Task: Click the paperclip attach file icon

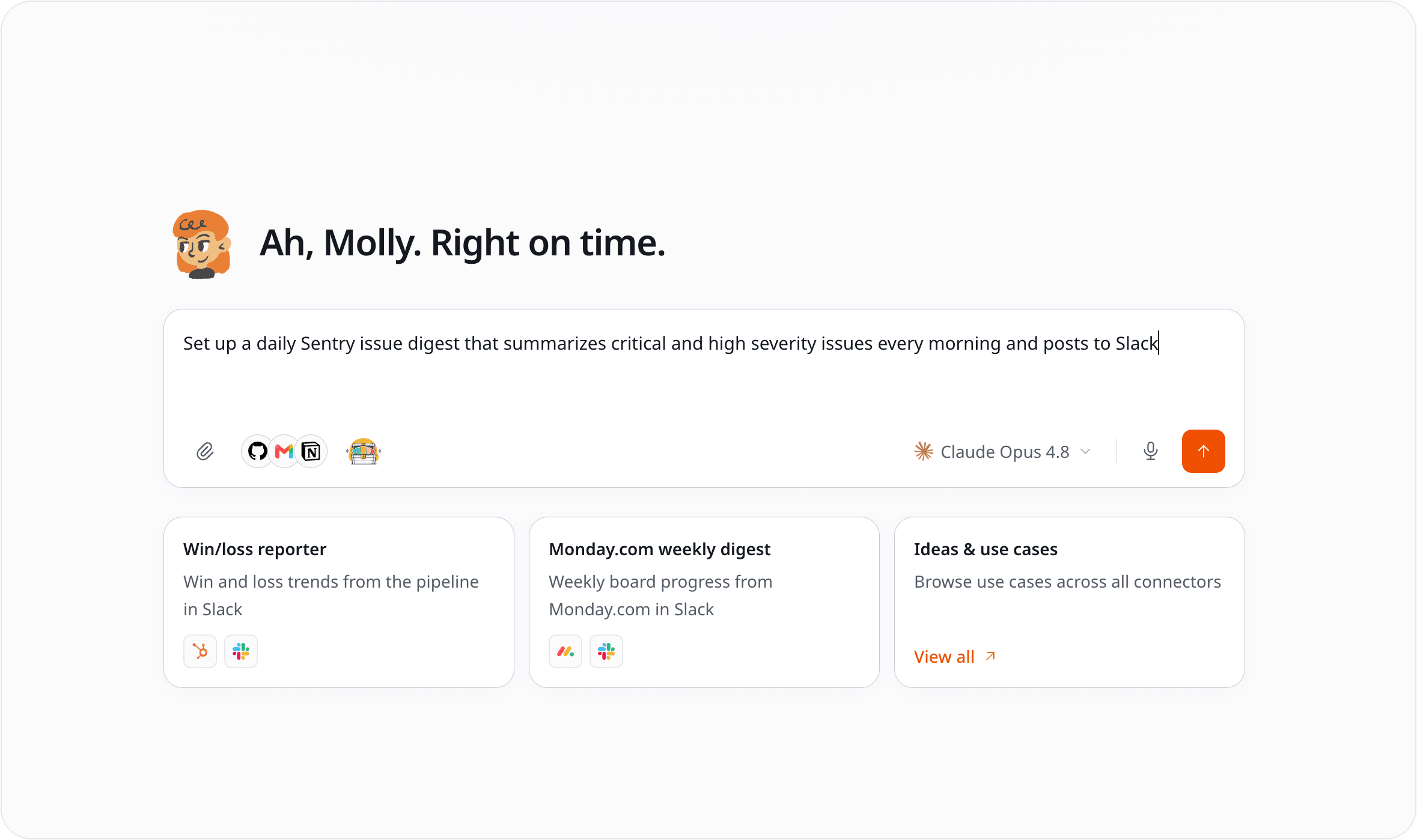Action: pos(205,451)
